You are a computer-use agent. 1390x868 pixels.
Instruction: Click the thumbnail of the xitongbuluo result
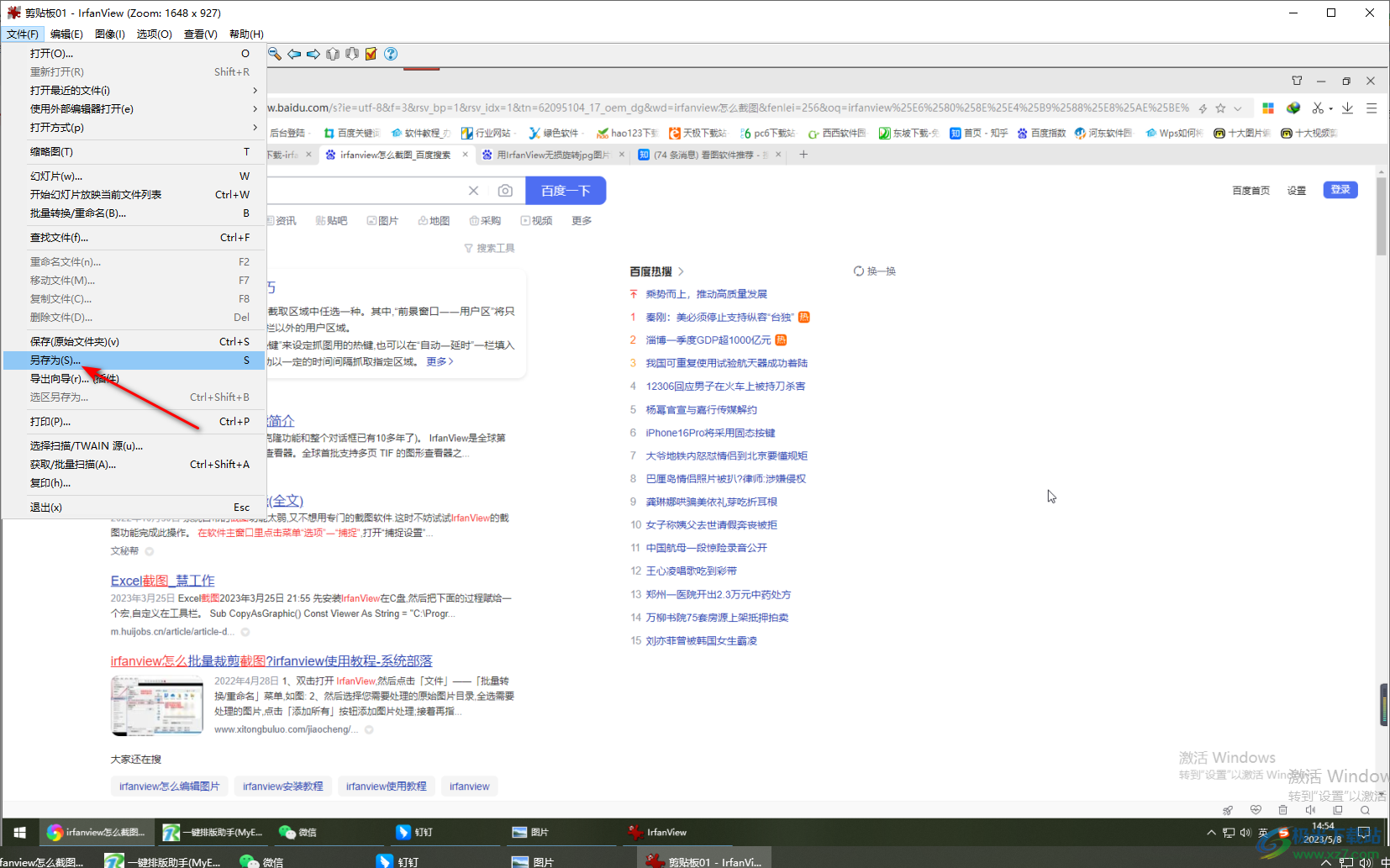coord(157,705)
